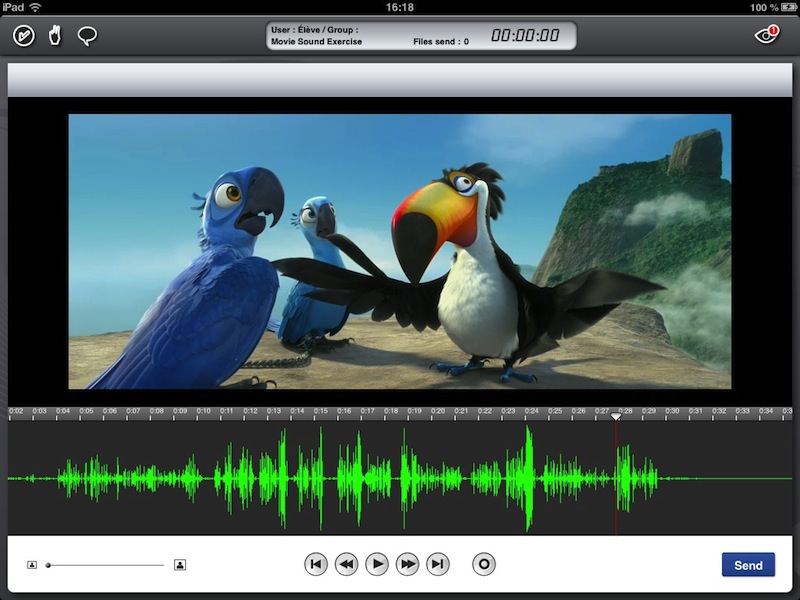The height and width of the screenshot is (600, 800).
Task: Start recording with the record button
Action: click(x=484, y=564)
